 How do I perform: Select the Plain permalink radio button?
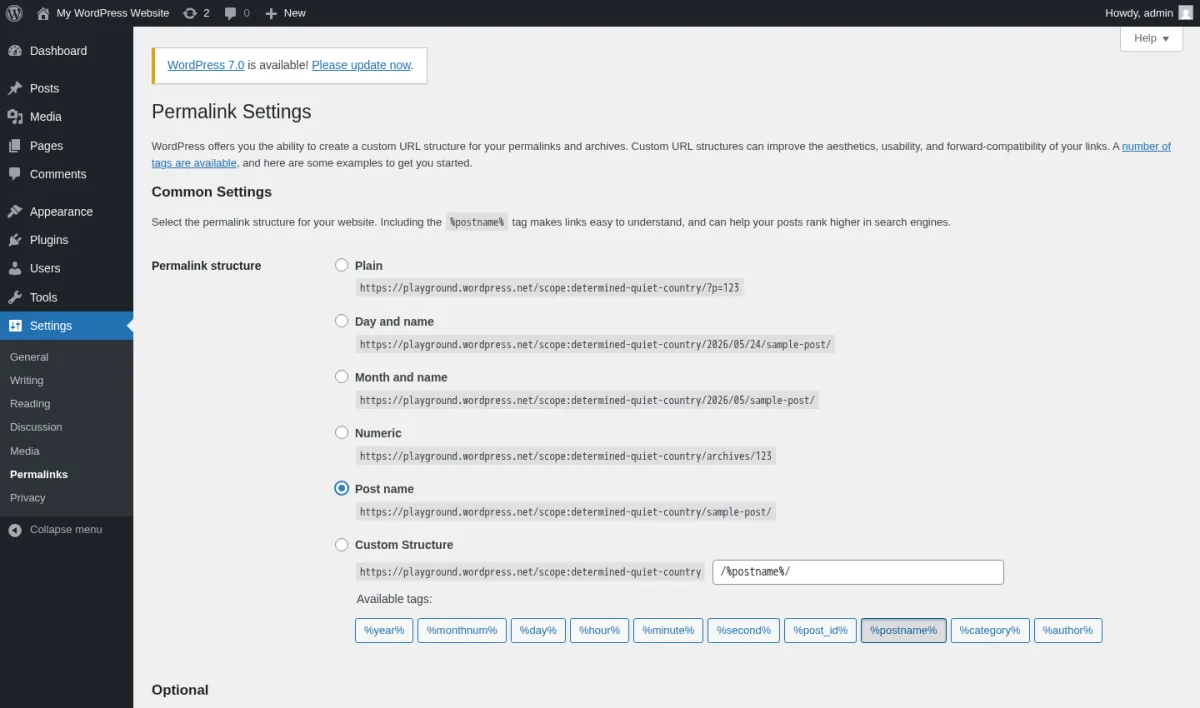(342, 265)
